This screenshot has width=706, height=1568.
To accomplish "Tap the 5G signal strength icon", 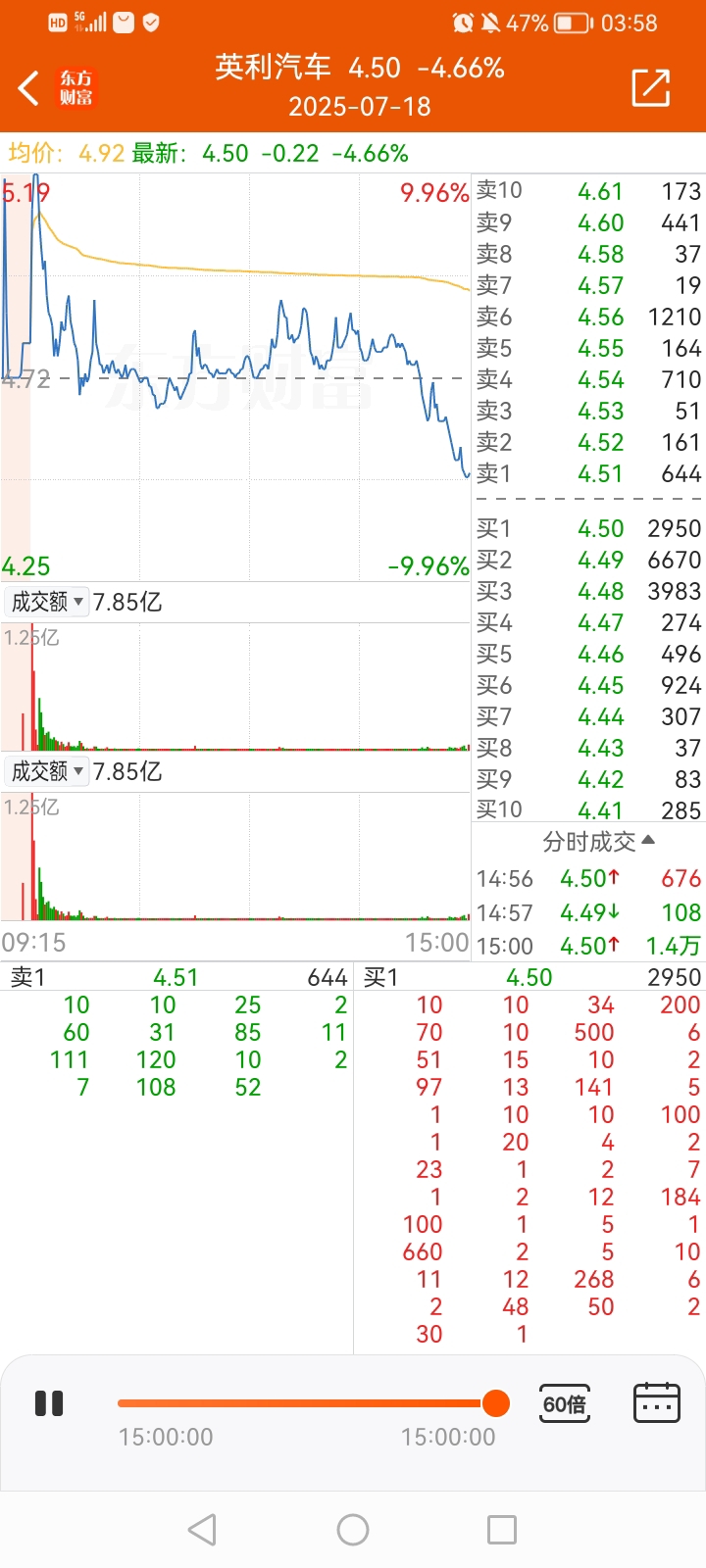I will tap(90, 22).
